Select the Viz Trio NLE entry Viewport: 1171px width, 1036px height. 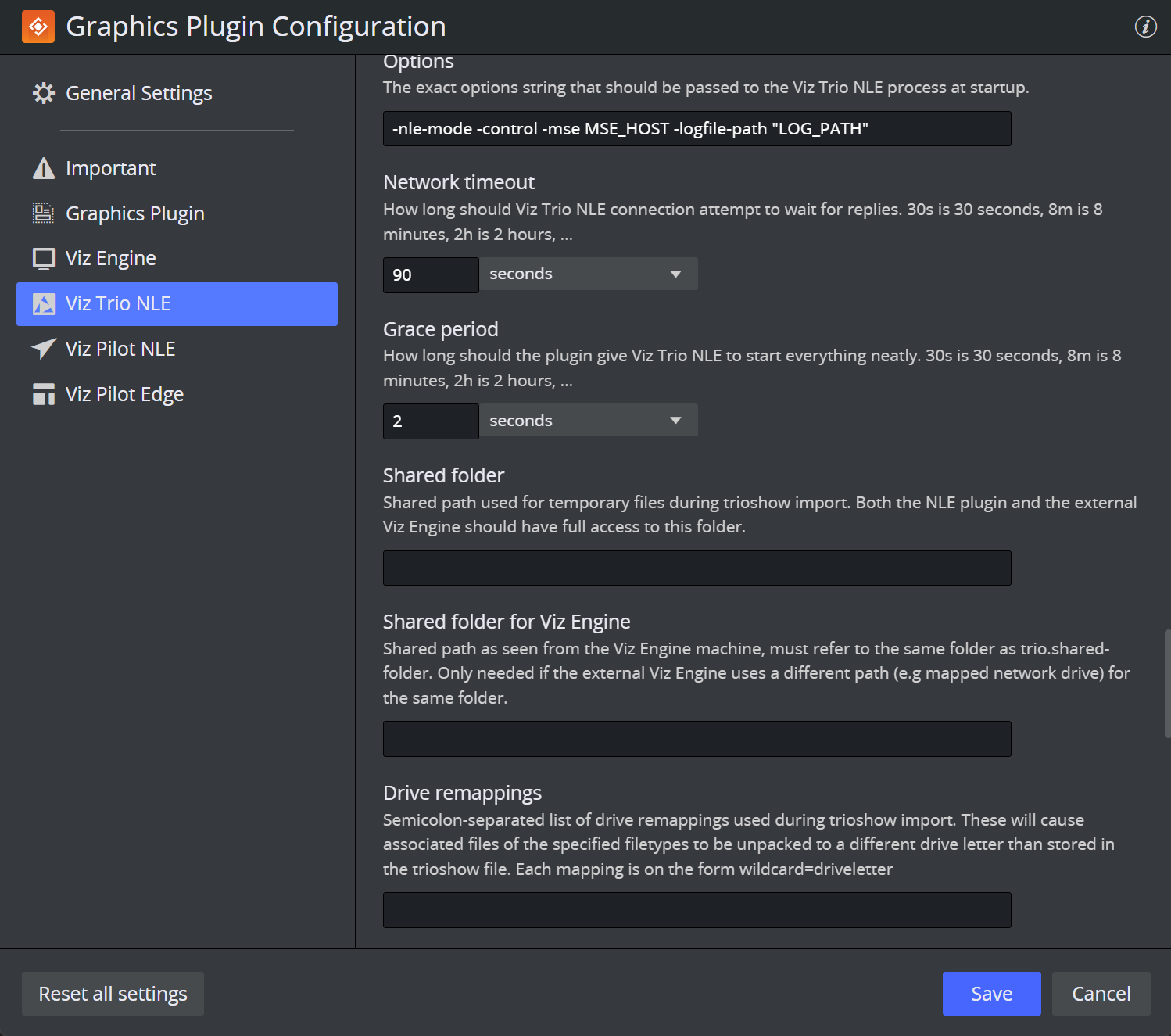(177, 304)
